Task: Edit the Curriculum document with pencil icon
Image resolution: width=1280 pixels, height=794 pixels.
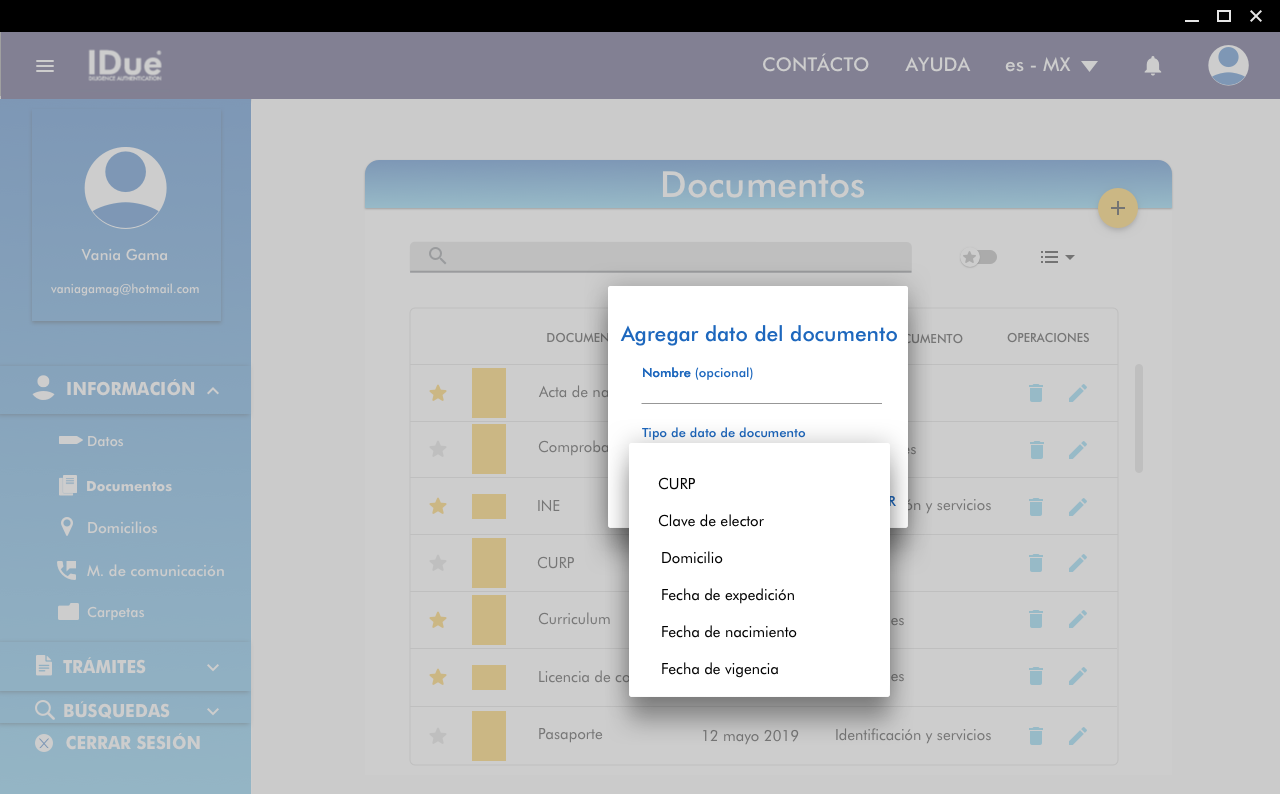Action: (x=1077, y=620)
